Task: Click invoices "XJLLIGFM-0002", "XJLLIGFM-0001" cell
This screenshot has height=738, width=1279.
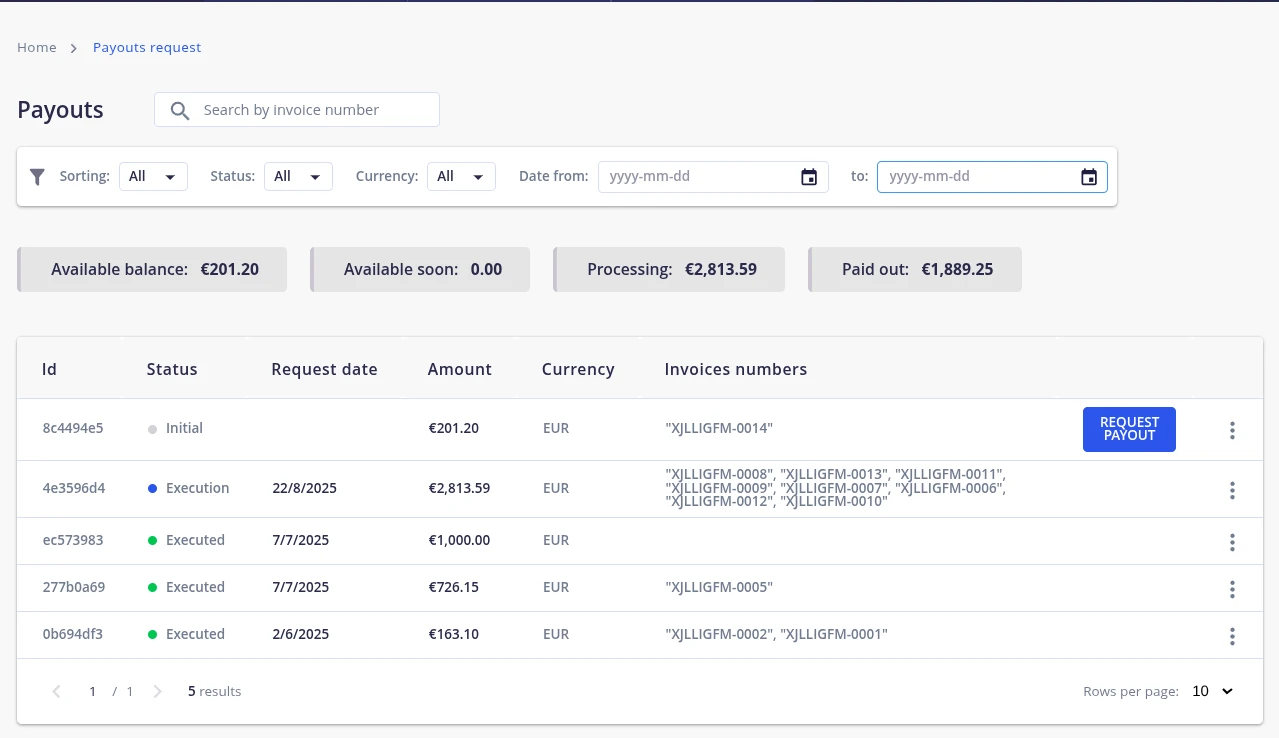Action: [x=777, y=634]
